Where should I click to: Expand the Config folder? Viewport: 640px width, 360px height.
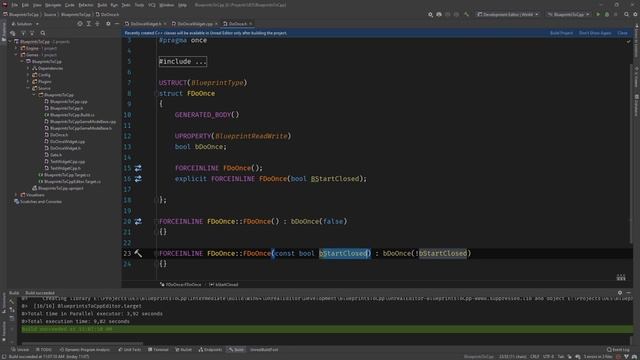pos(28,75)
